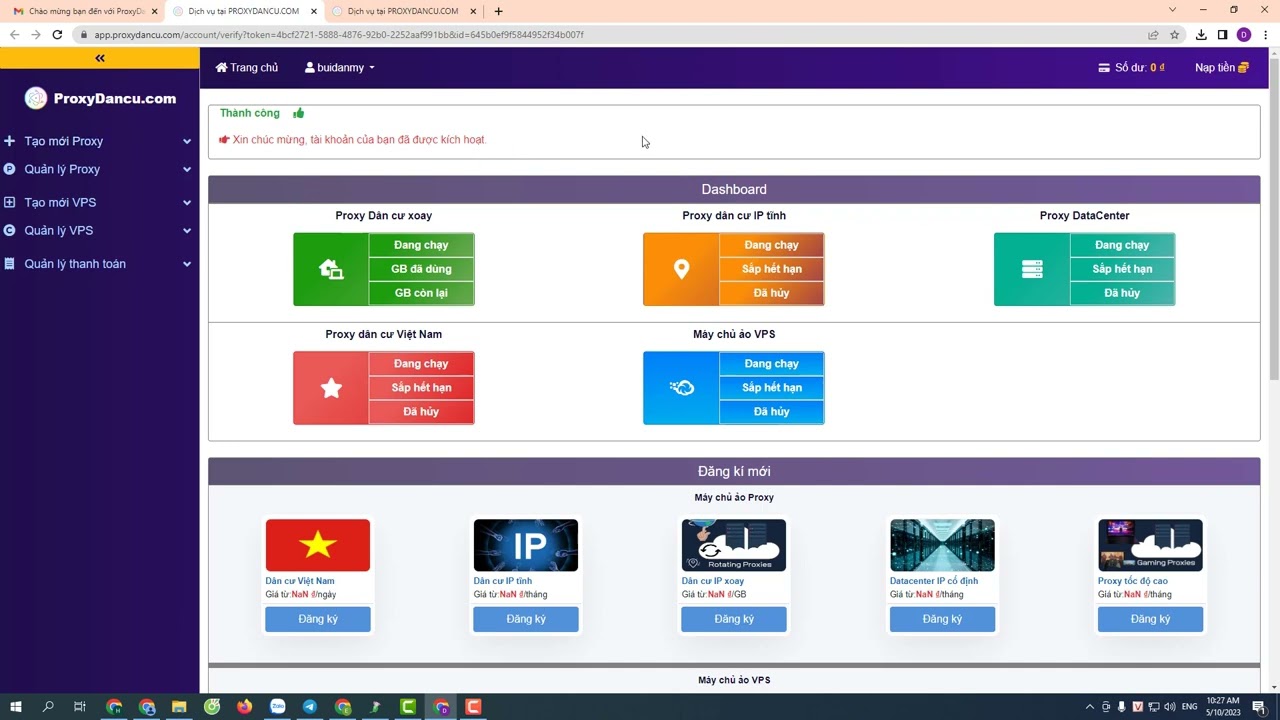This screenshot has height=720, width=1280.
Task: Open Đang chạy under Proxy dân cư IP tĩnh
Action: coord(771,245)
